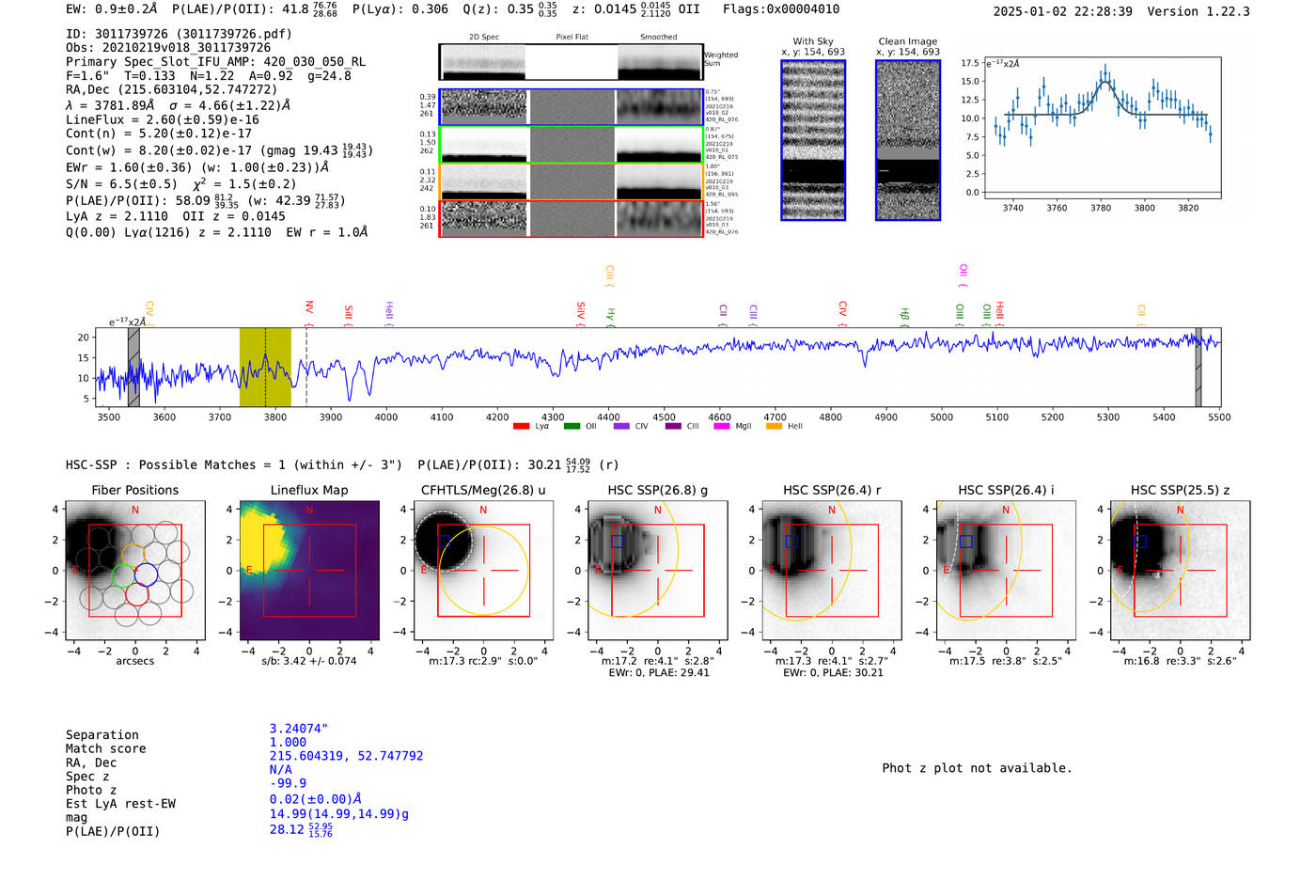
Task: Click the dashed line marker at 3780 Å
Action: [x=265, y=367]
